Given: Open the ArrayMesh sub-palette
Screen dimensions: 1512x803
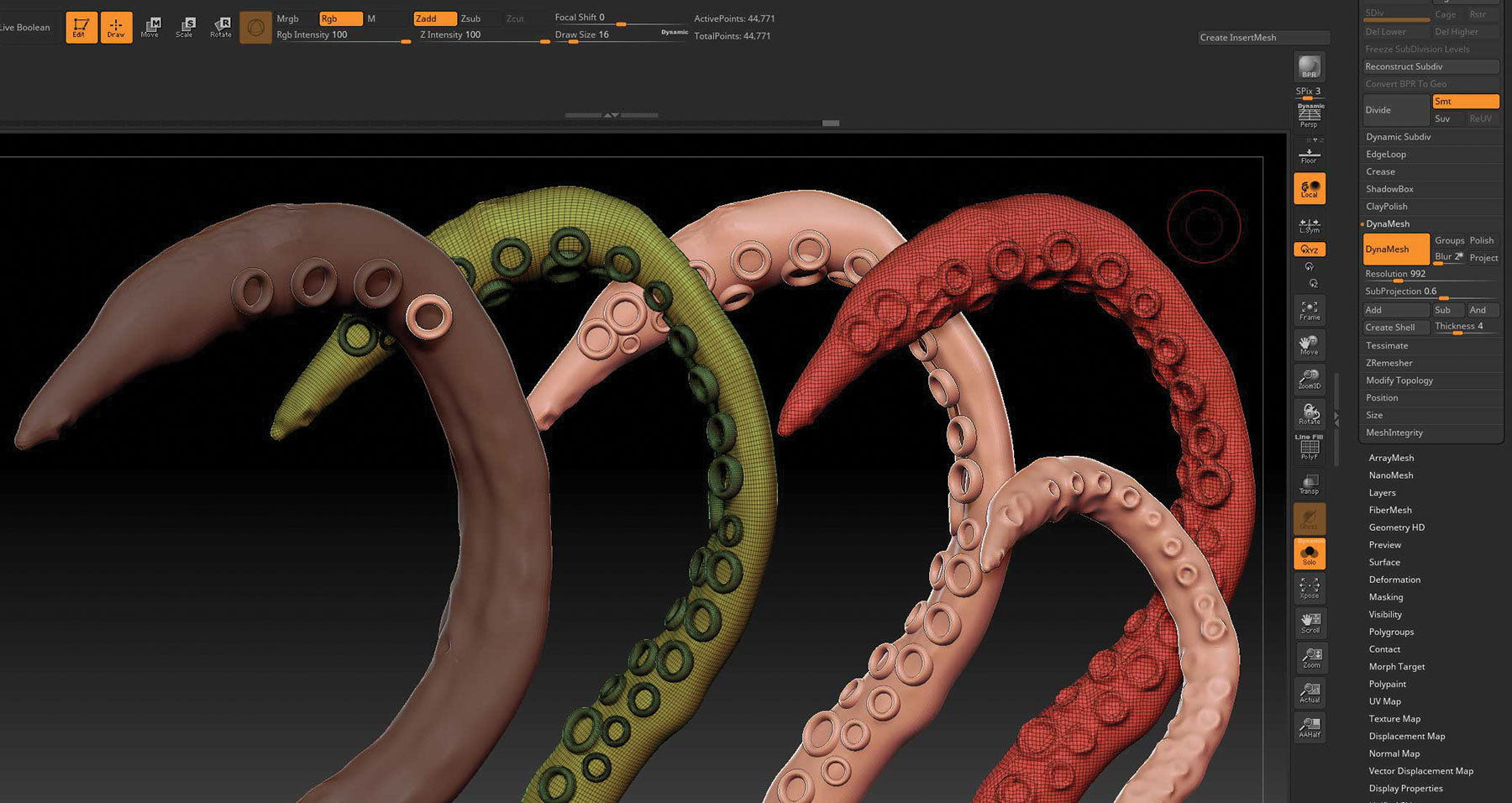Looking at the screenshot, I should pos(1391,458).
